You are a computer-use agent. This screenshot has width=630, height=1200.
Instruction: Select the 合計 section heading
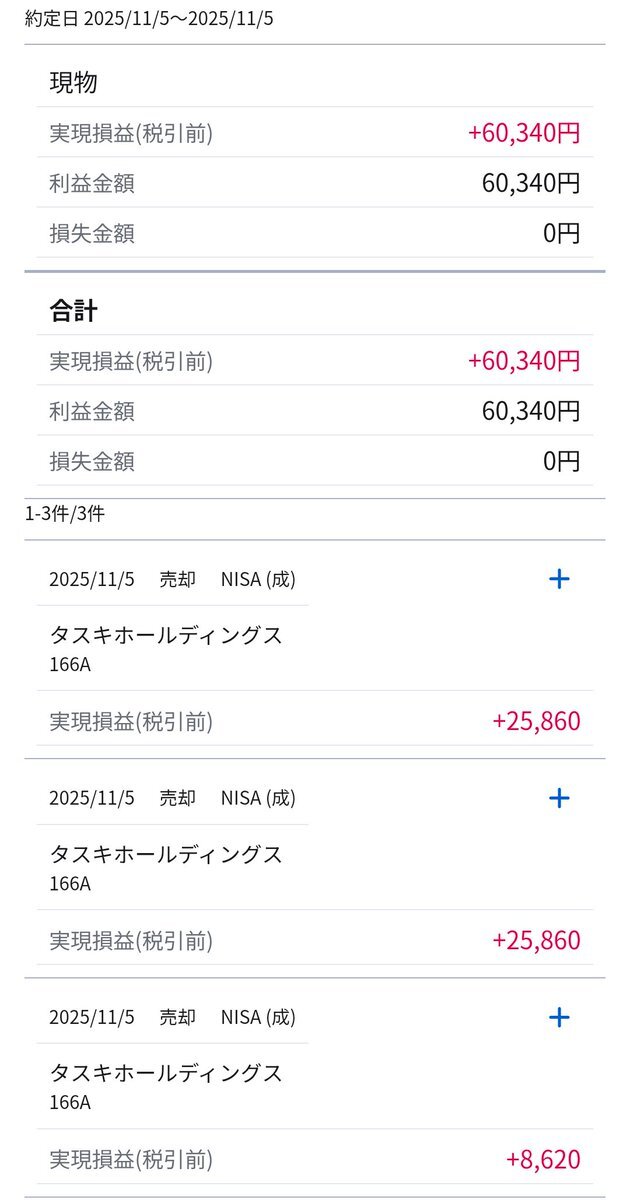tap(73, 311)
